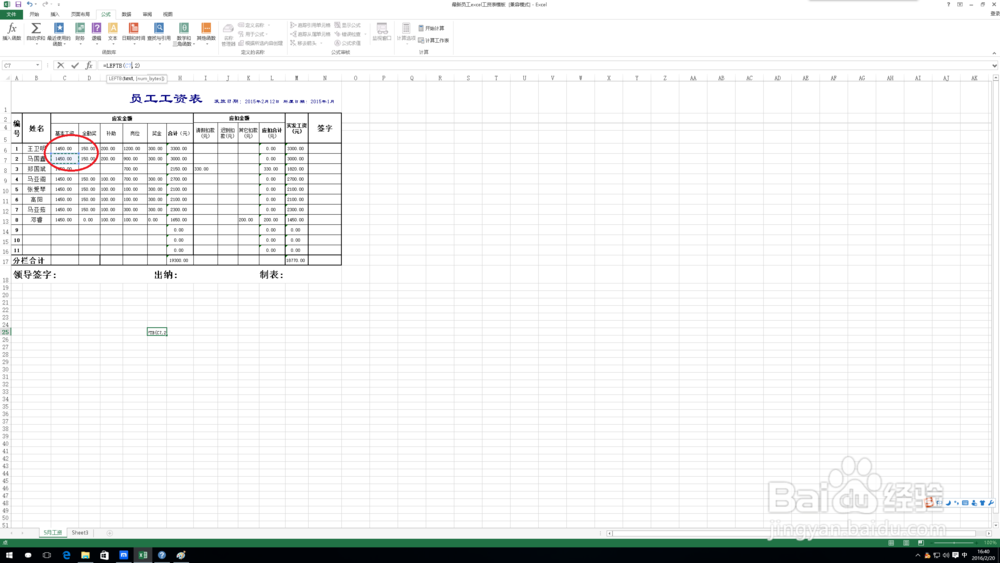
Task: Open the Lookup & Reference functions icon
Action: [159, 32]
